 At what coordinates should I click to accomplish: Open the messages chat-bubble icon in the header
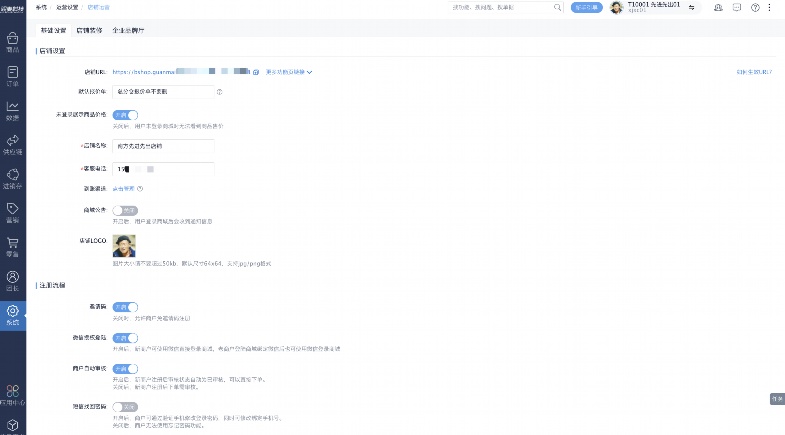(736, 8)
